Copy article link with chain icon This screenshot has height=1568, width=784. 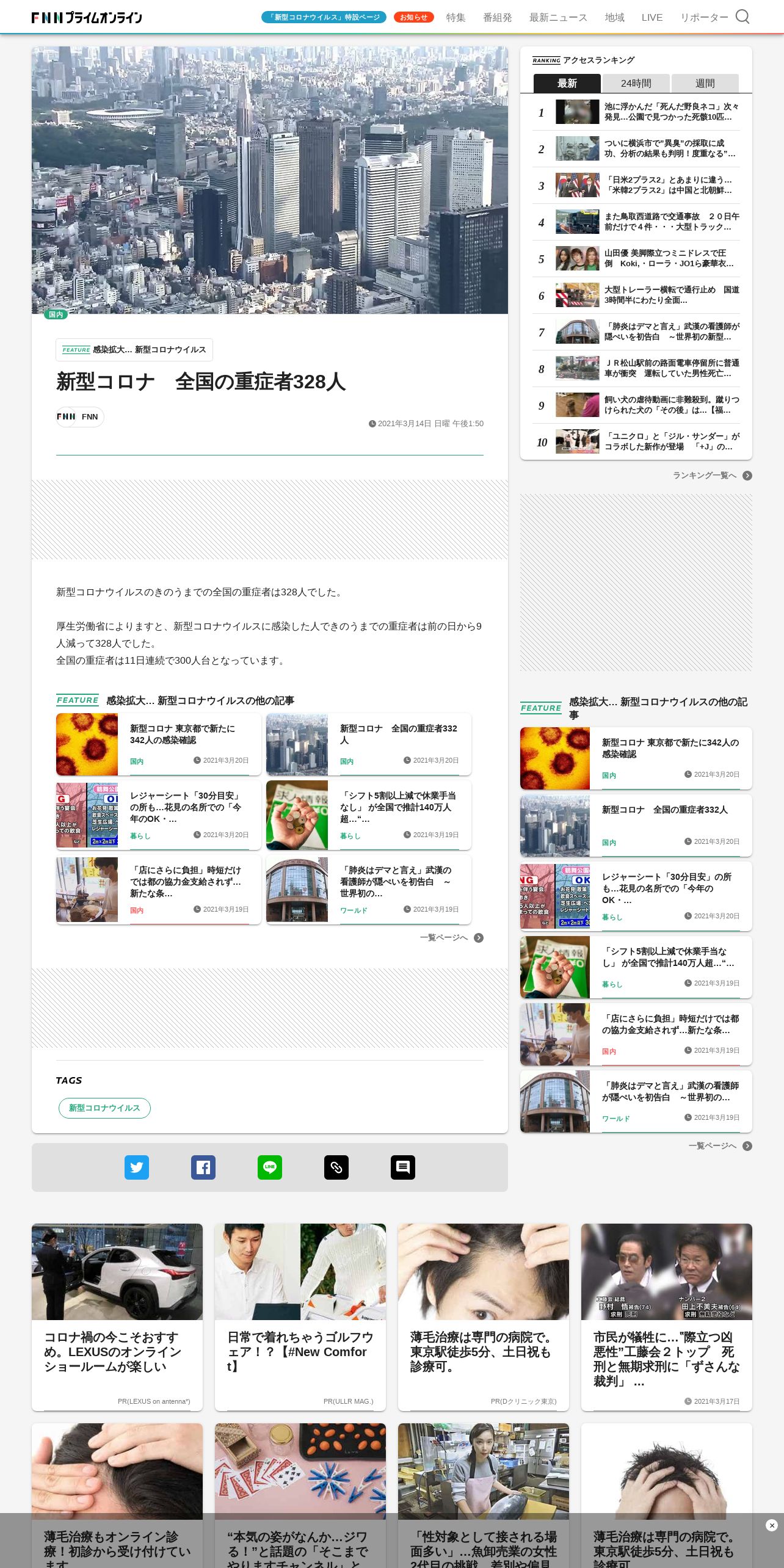click(x=336, y=1167)
